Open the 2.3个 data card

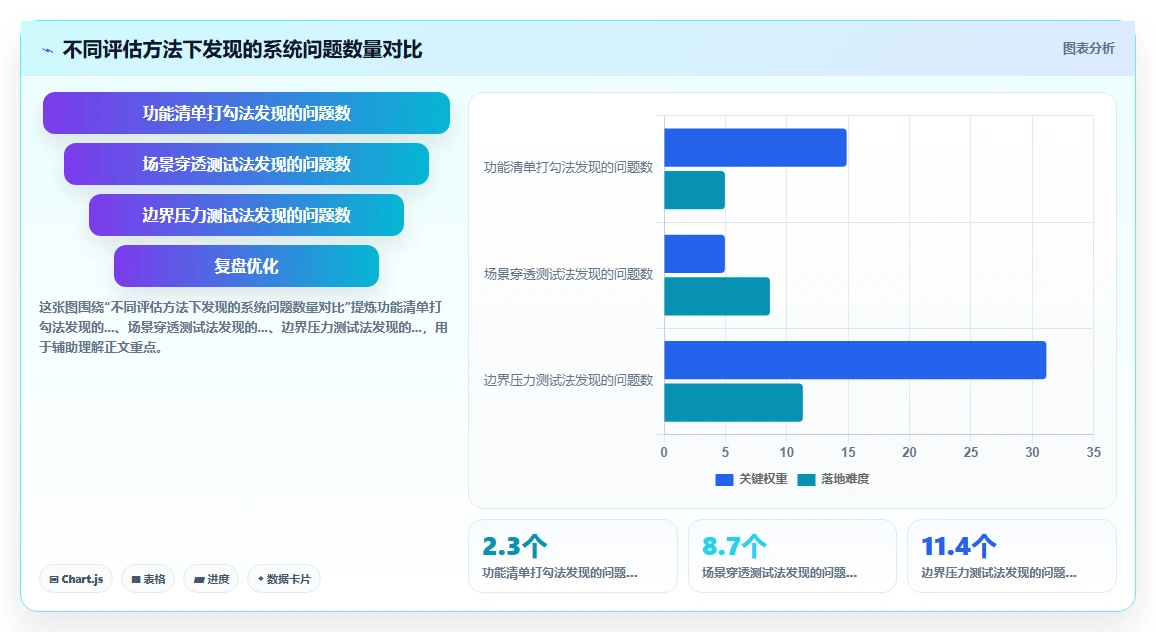click(573, 556)
